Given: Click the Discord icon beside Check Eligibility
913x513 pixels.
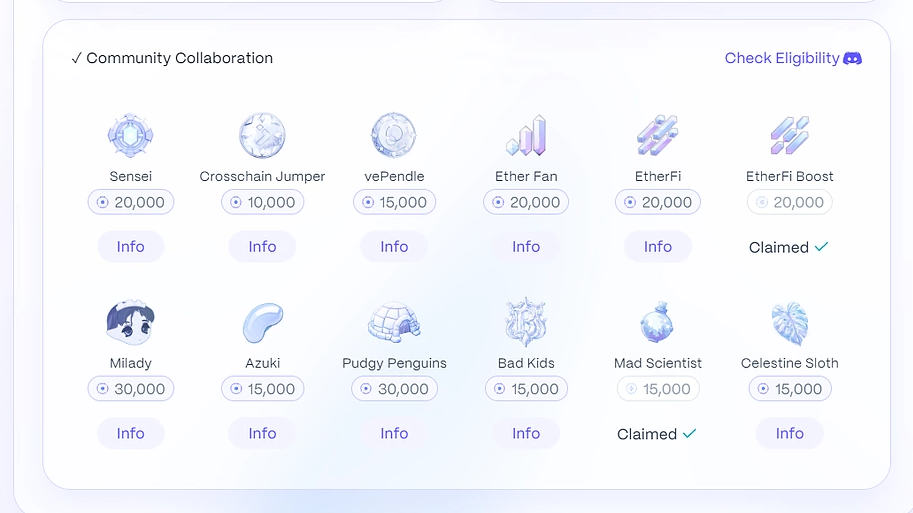Looking at the screenshot, I should tap(852, 58).
